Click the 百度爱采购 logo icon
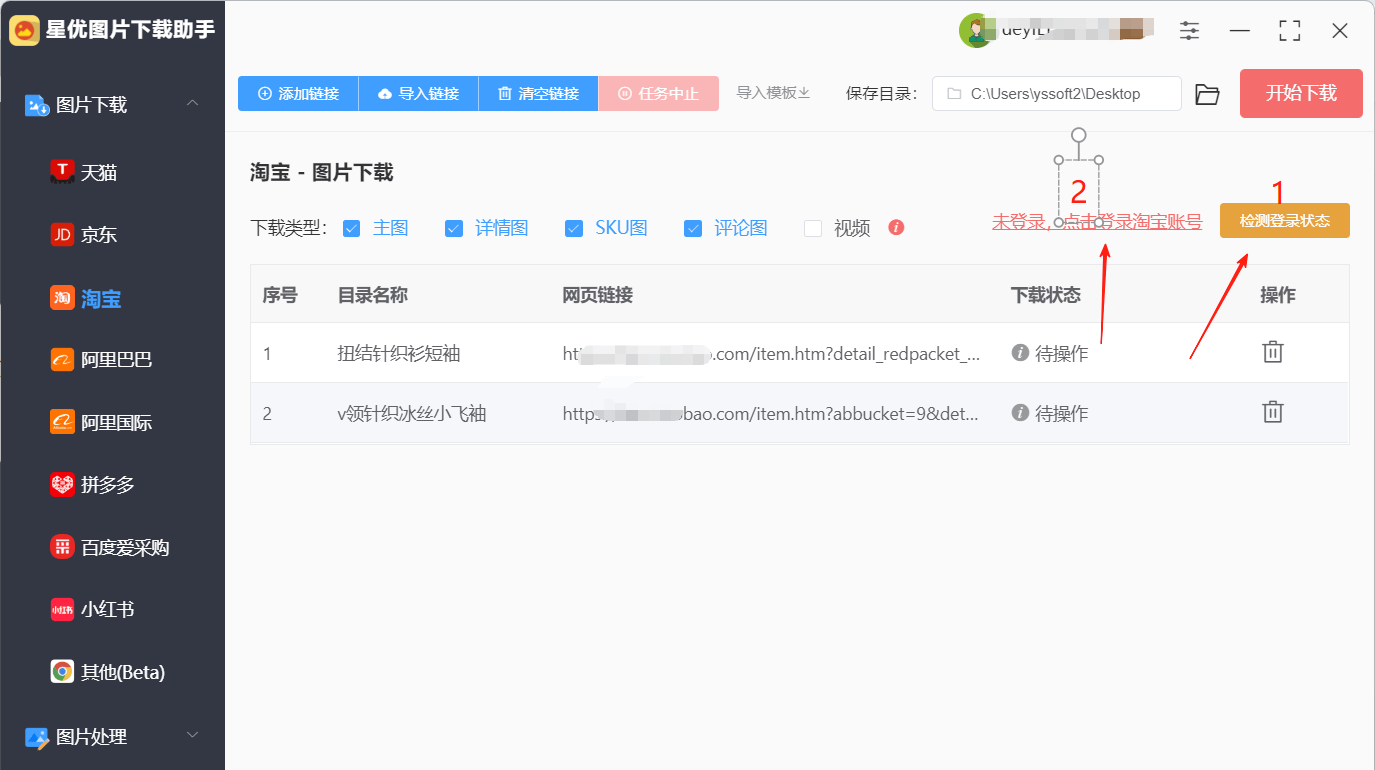 63,547
